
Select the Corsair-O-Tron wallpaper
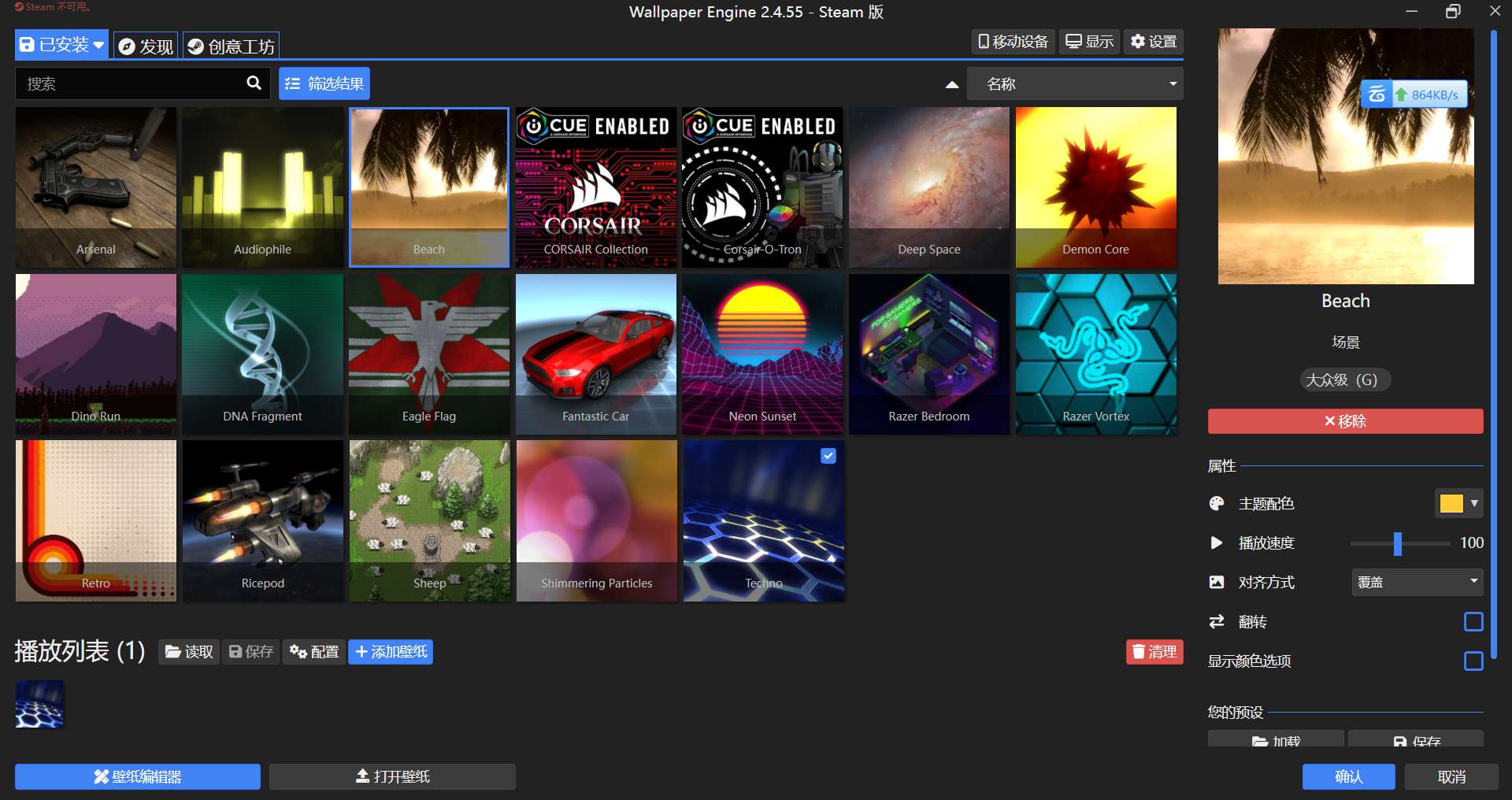click(762, 187)
